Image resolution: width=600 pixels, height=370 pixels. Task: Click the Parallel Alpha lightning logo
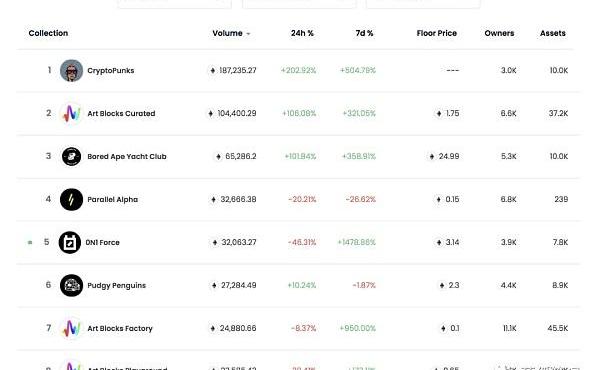pyautogui.click(x=71, y=199)
